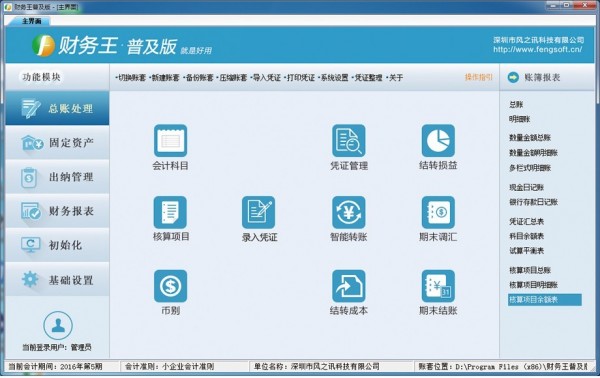600x378 pixels.
Task: Select the 固定资产 module
Action: click(57, 143)
